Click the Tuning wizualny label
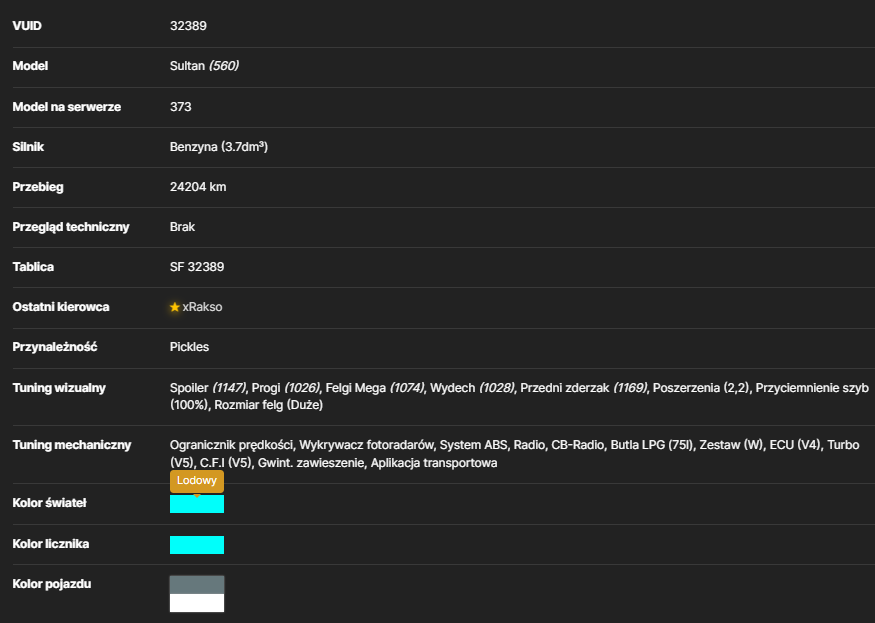875x623 pixels. [x=59, y=388]
